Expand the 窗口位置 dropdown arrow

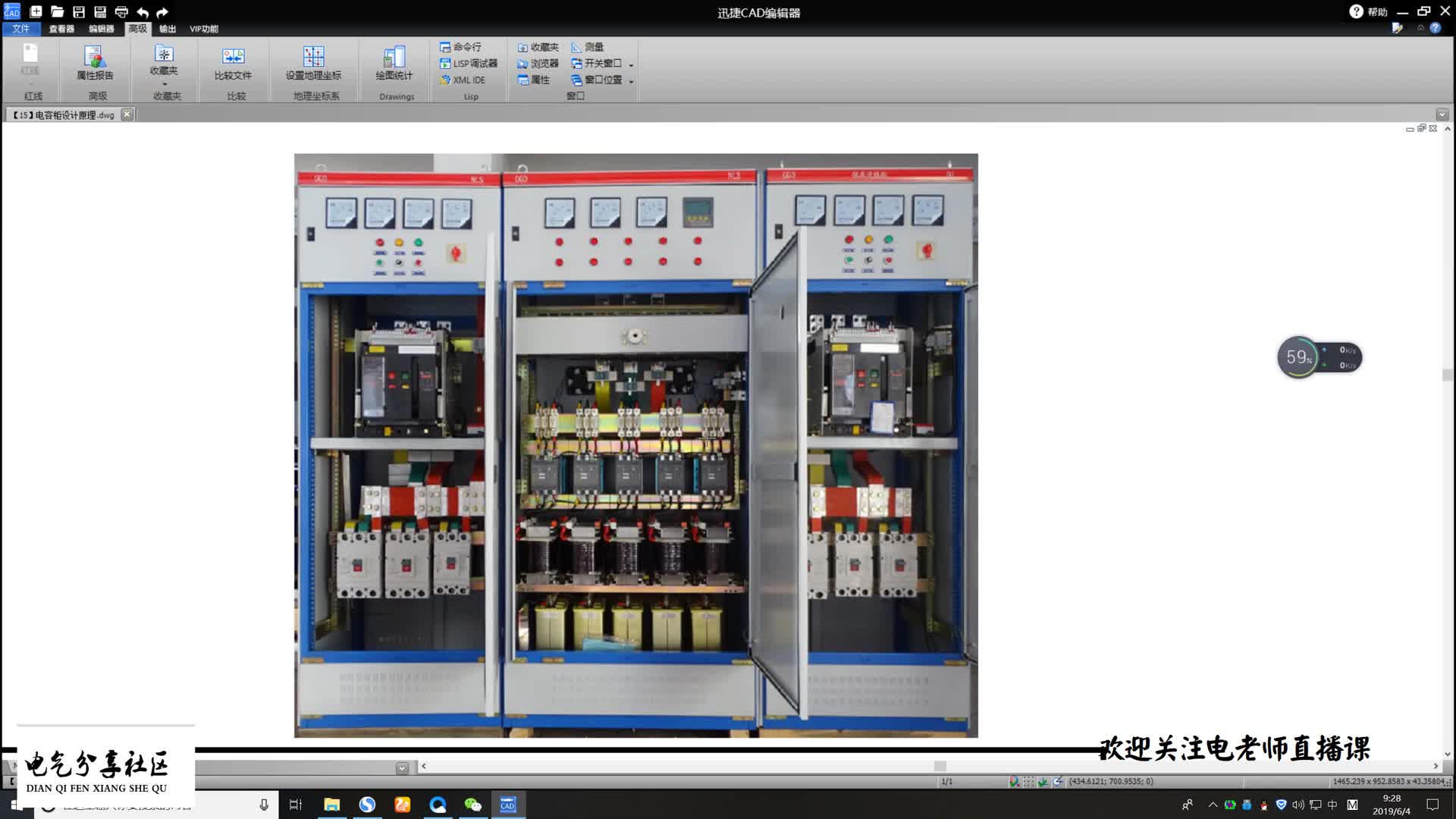(631, 80)
